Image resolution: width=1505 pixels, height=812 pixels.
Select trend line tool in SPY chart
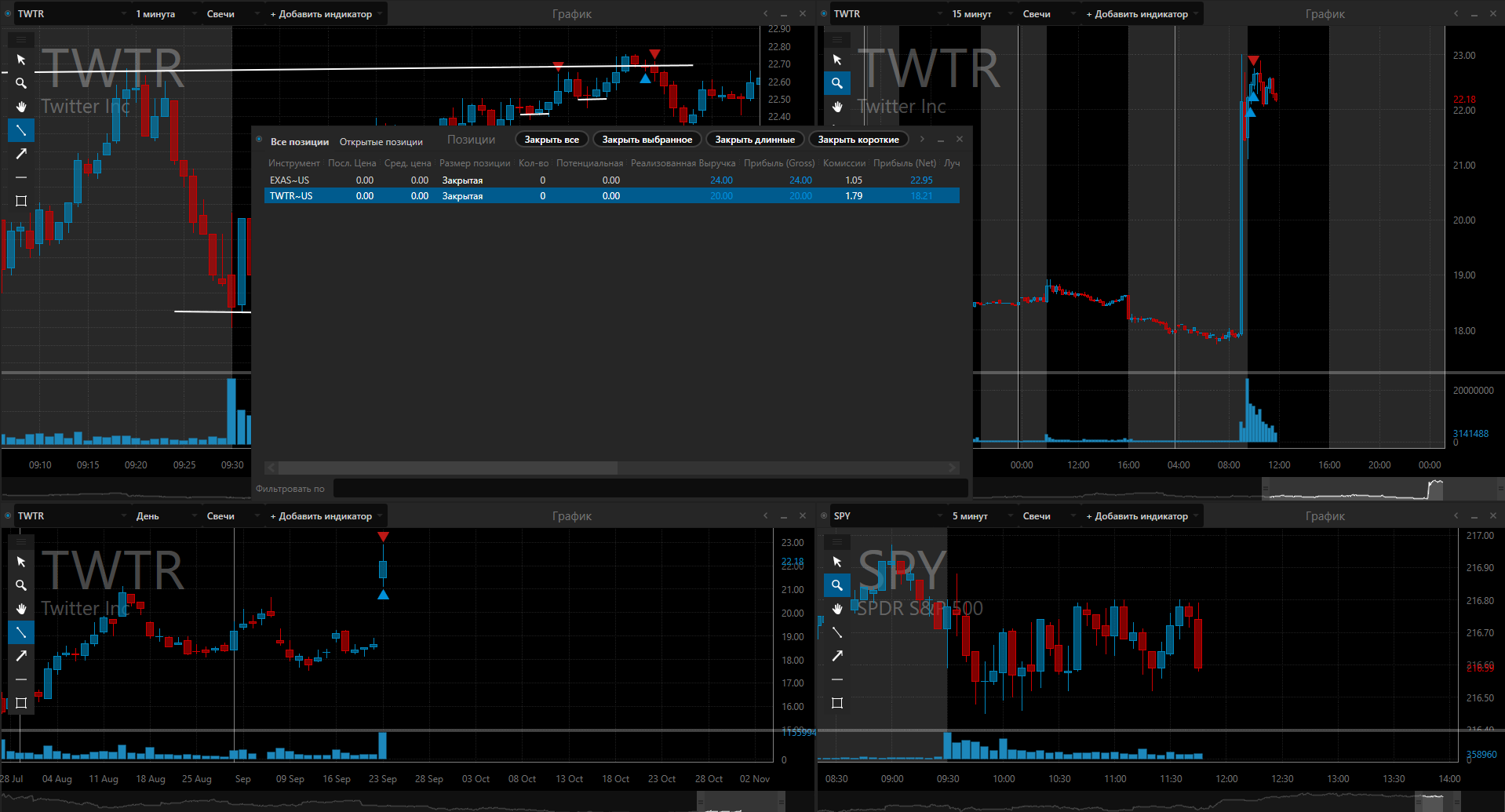coord(837,632)
